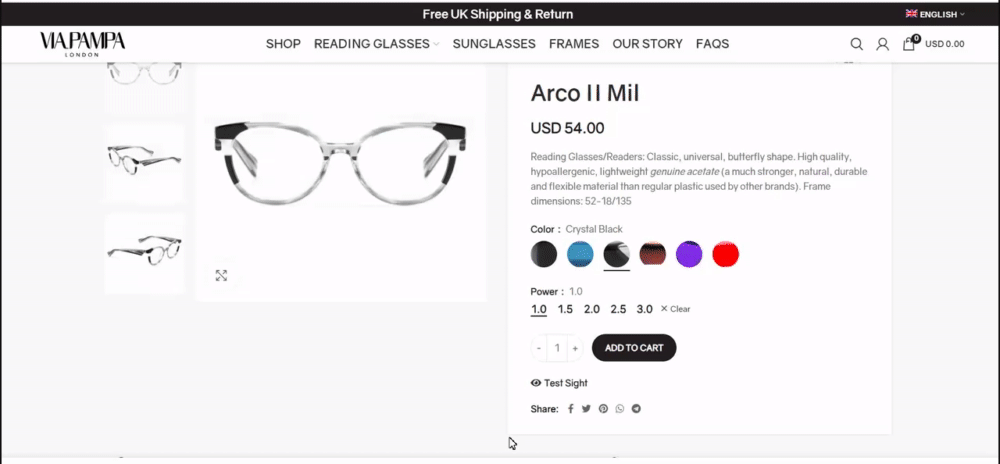The width and height of the screenshot is (1000, 464).
Task: Share product on Pinterest
Action: (603, 409)
